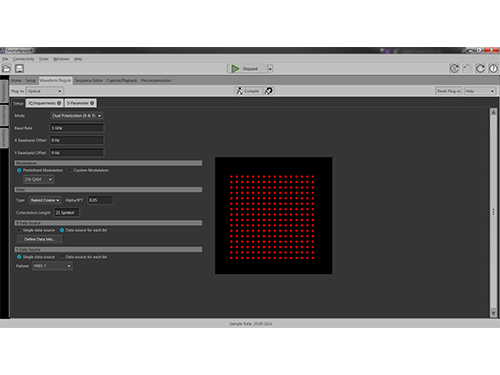
Task: Close the S-Parameter tab with its X
Action: tap(92, 103)
